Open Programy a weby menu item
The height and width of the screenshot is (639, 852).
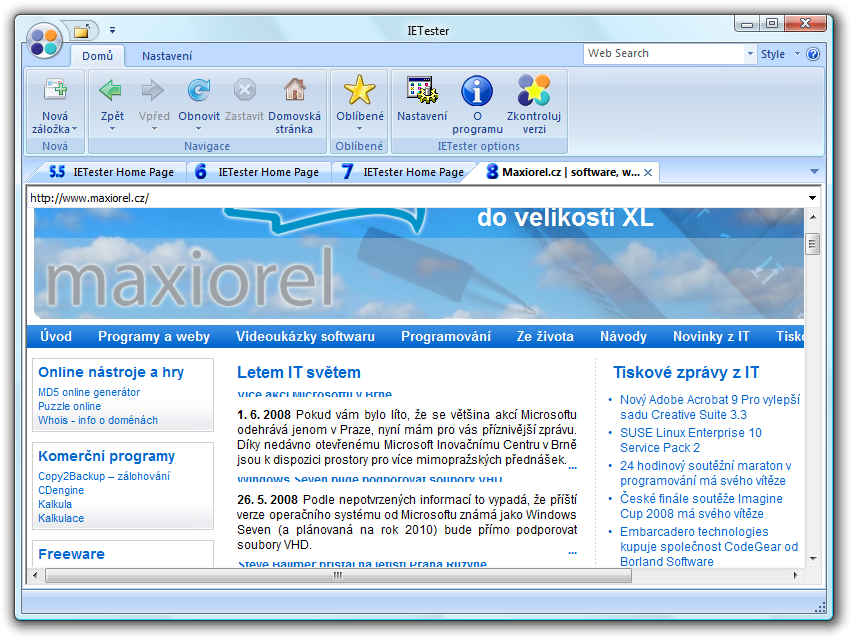click(154, 336)
